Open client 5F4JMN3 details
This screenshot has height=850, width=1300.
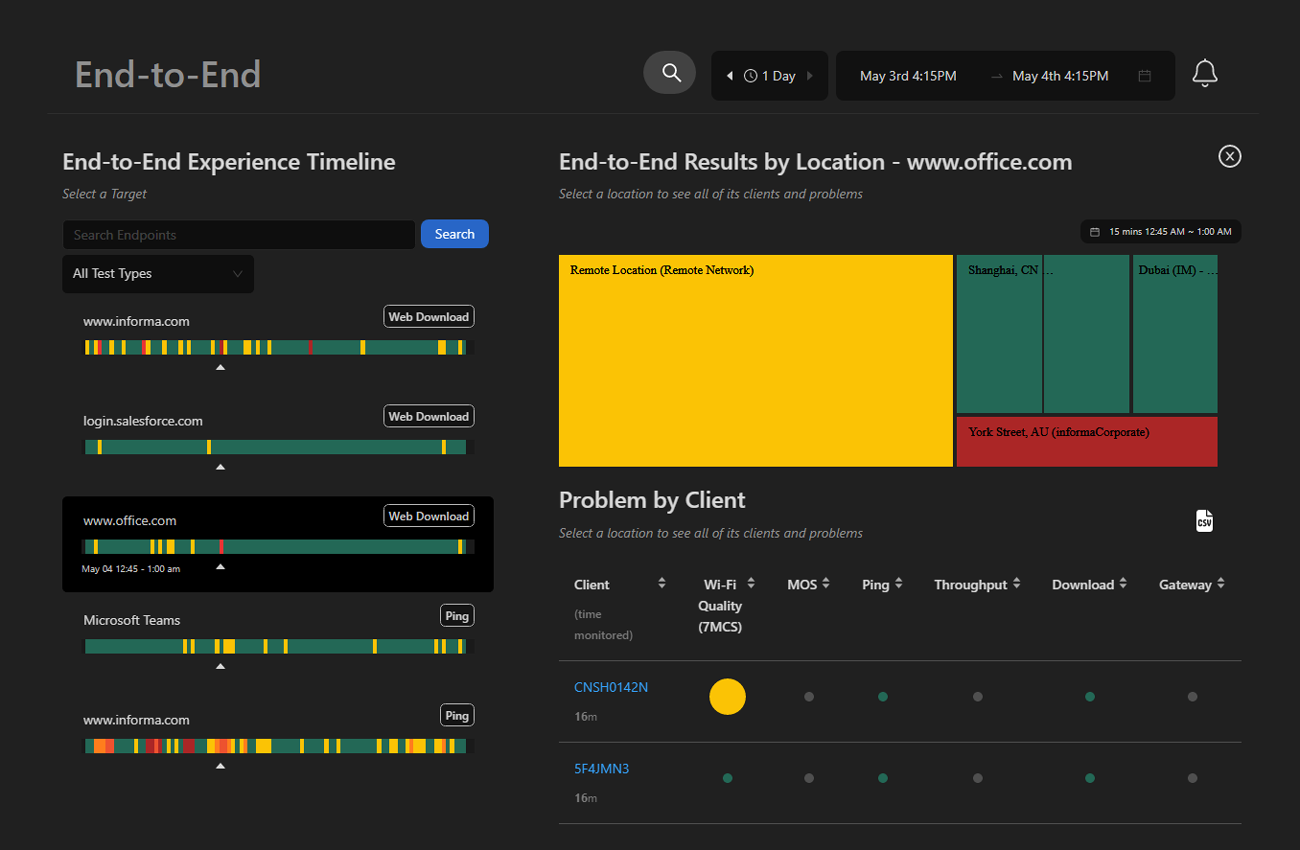tap(602, 768)
